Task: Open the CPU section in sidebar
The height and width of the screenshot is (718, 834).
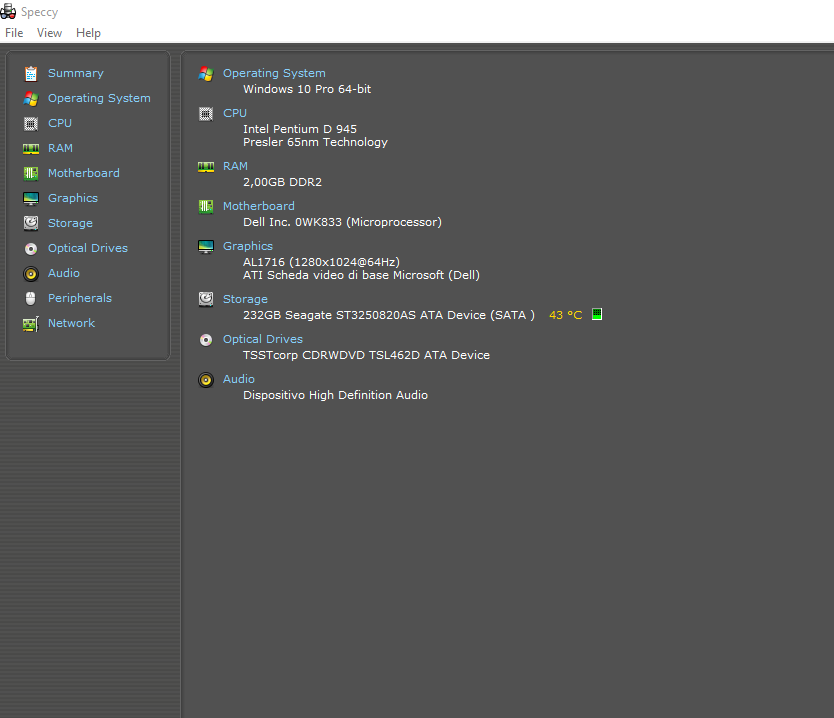Action: 60,123
